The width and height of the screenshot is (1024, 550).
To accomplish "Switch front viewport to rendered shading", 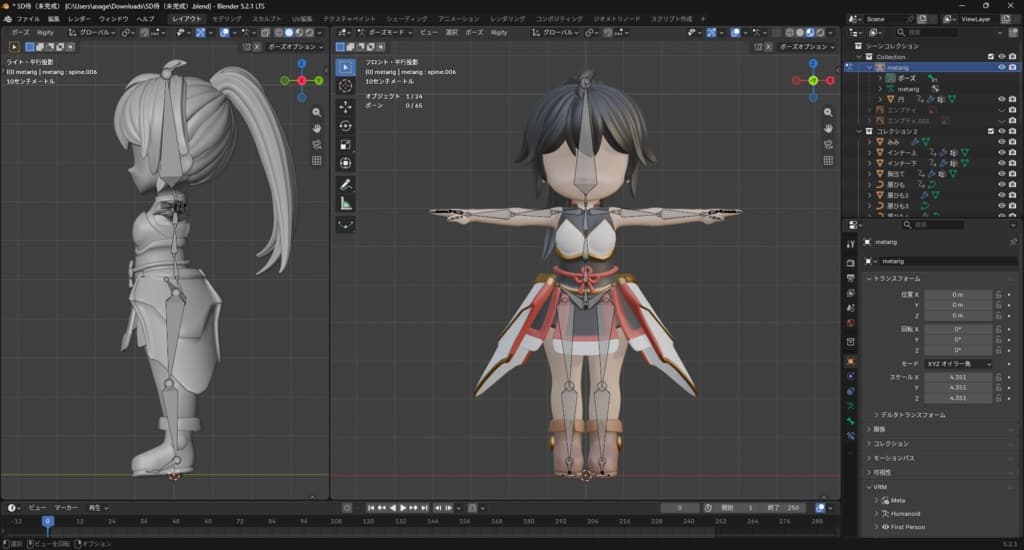I will point(820,32).
